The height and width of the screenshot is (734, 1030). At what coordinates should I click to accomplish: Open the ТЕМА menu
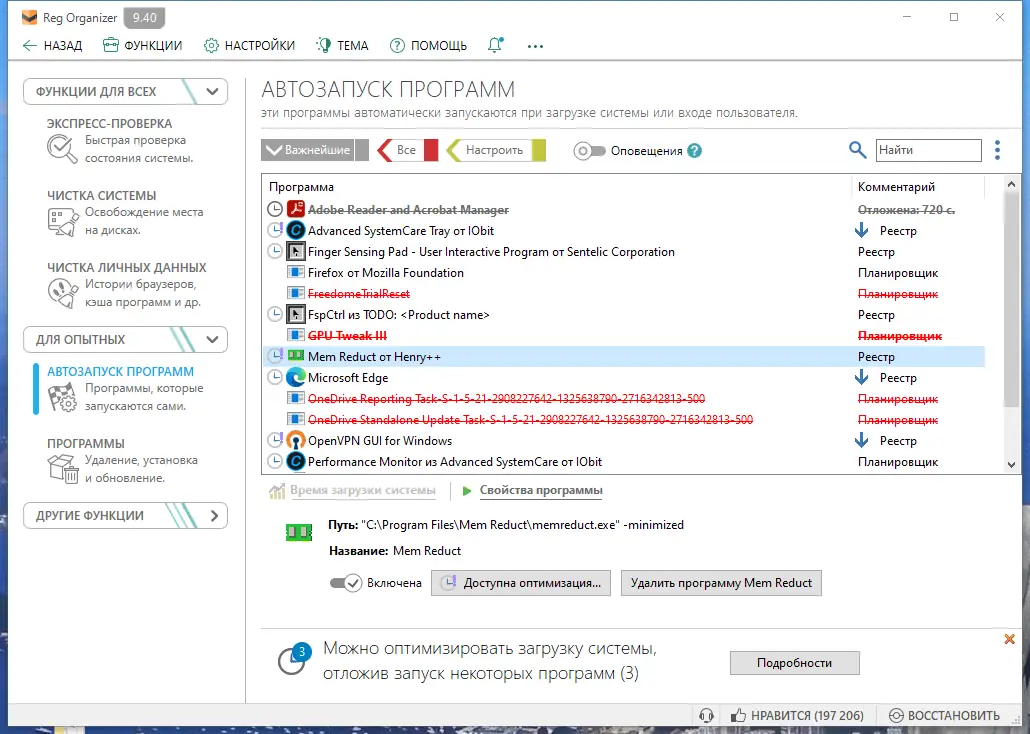click(342, 45)
